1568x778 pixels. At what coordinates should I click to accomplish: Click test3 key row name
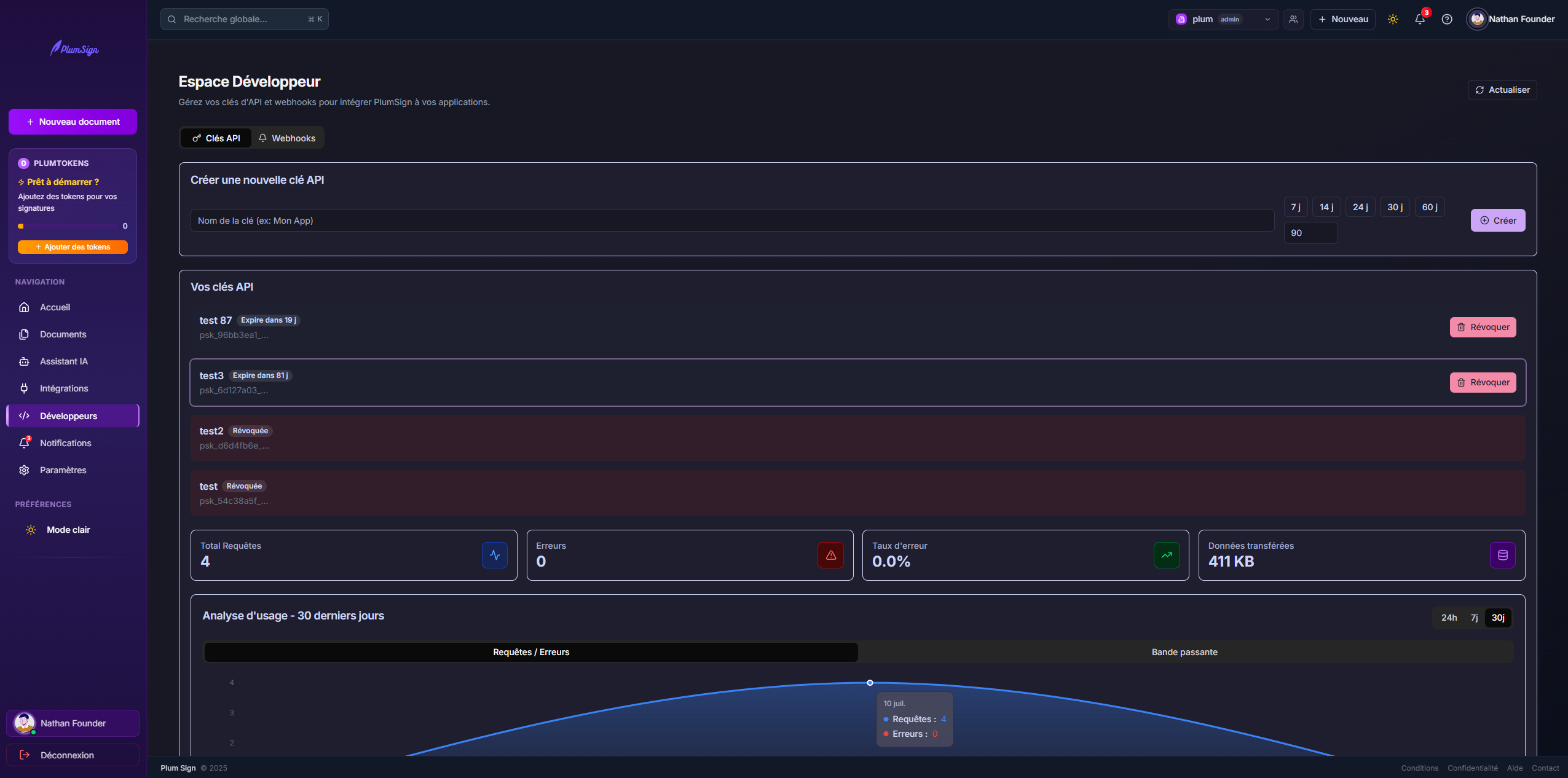(x=211, y=375)
